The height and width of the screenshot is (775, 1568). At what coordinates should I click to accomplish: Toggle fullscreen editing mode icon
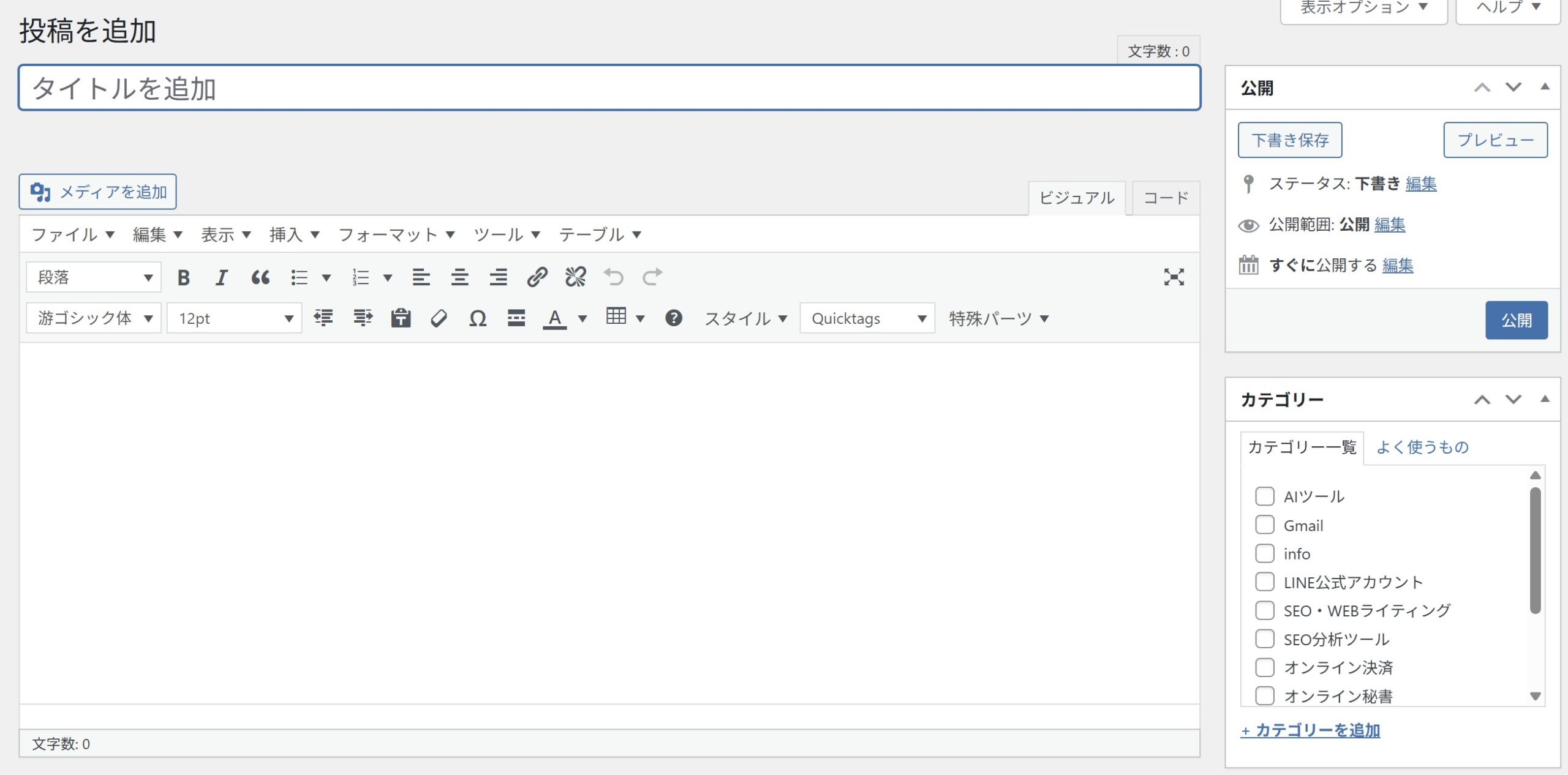pos(1174,277)
